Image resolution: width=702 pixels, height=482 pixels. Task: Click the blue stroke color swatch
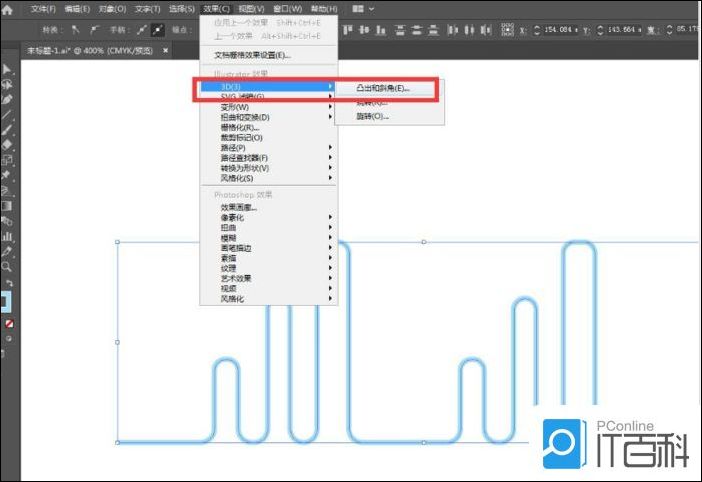point(6,302)
